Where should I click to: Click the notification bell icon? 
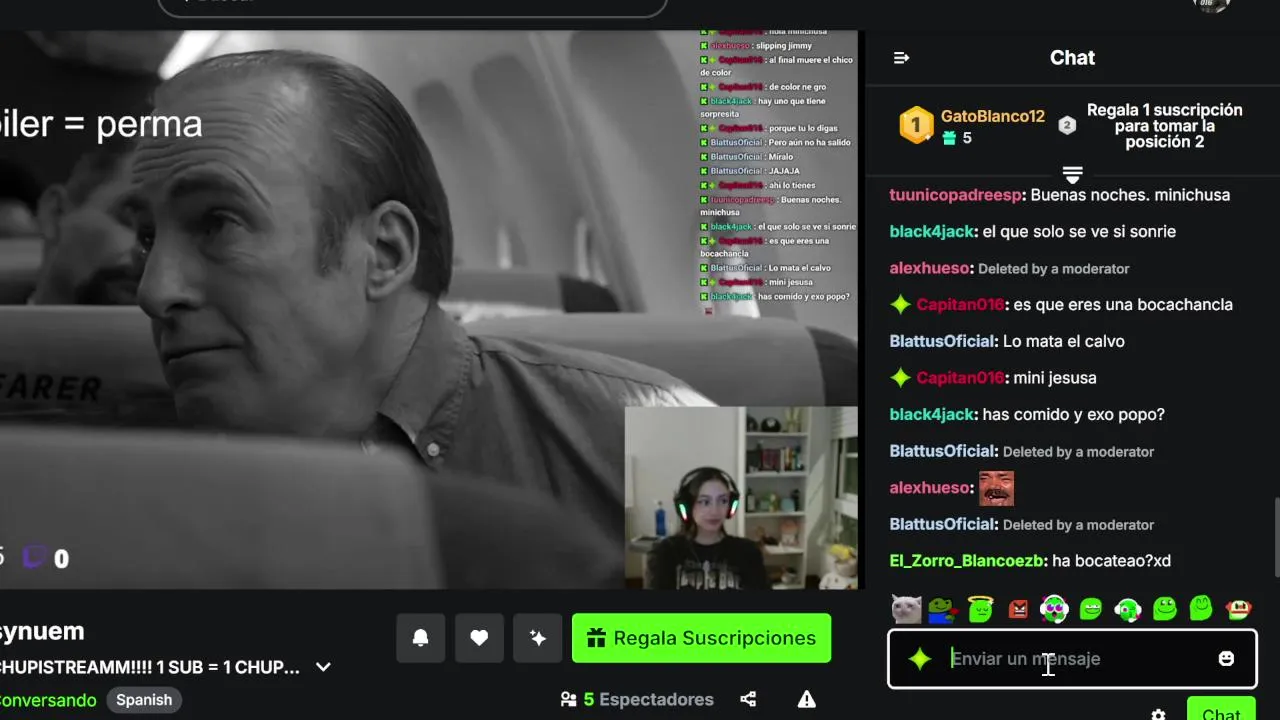point(421,638)
